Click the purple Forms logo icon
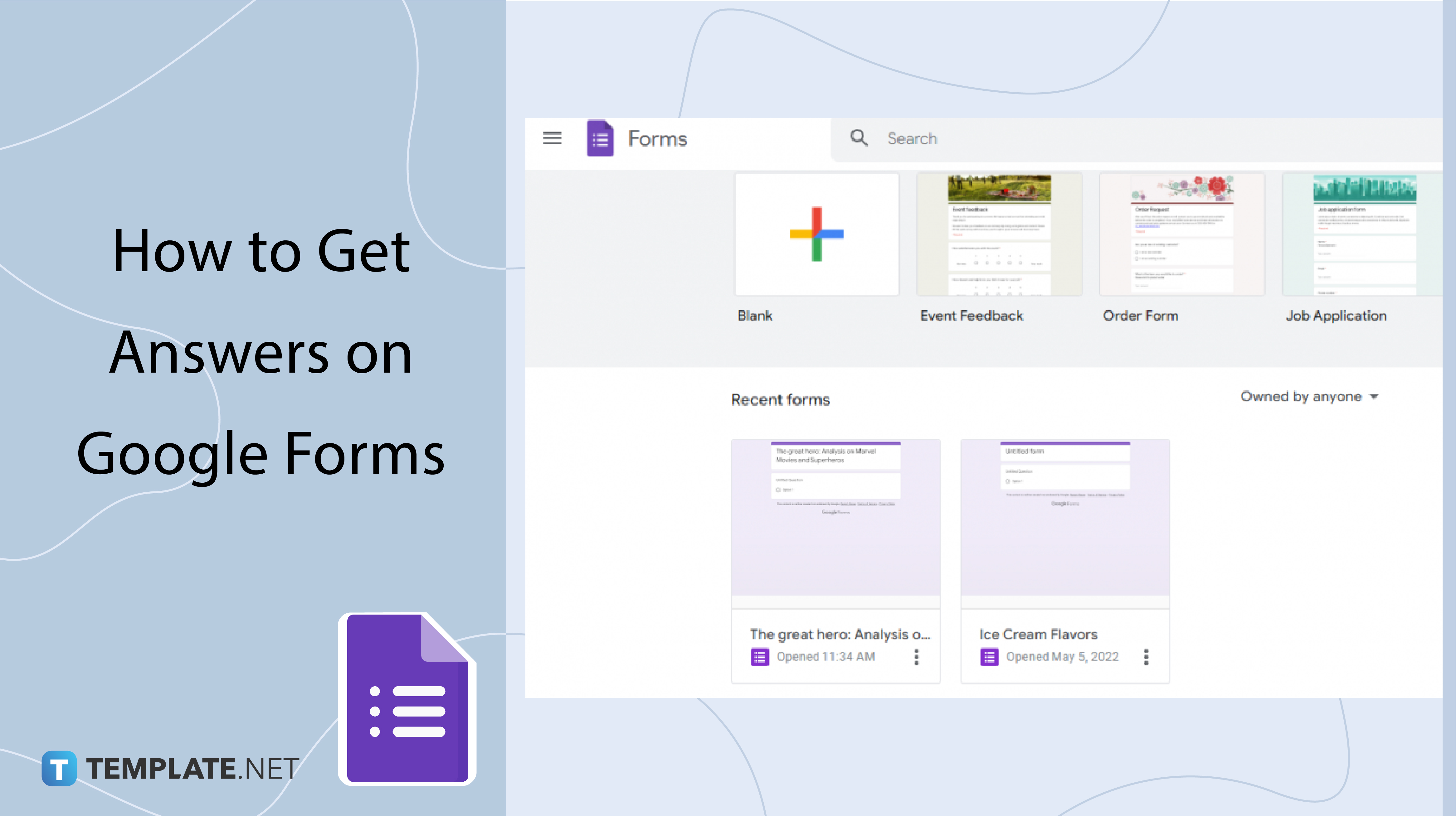 coord(600,138)
